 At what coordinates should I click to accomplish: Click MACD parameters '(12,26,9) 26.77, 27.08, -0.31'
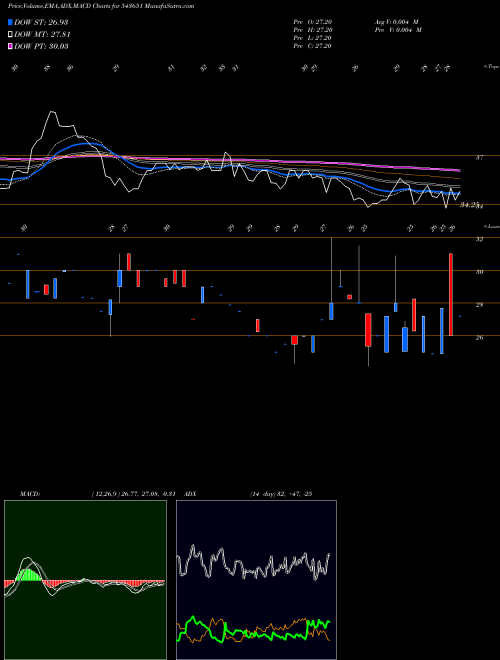[x=136, y=494]
